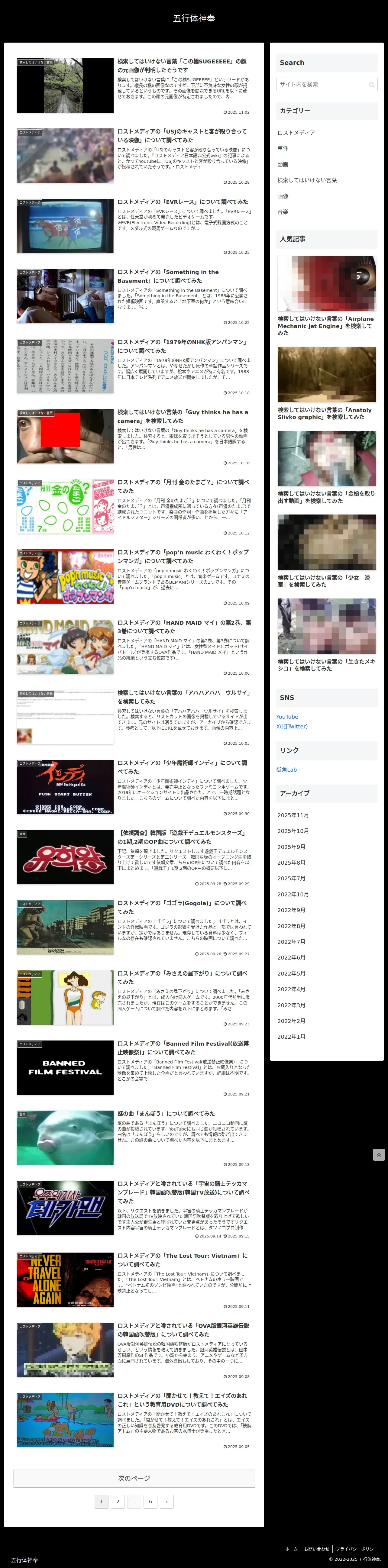Open the 動画 category
The height and width of the screenshot is (1568, 388).
(283, 164)
